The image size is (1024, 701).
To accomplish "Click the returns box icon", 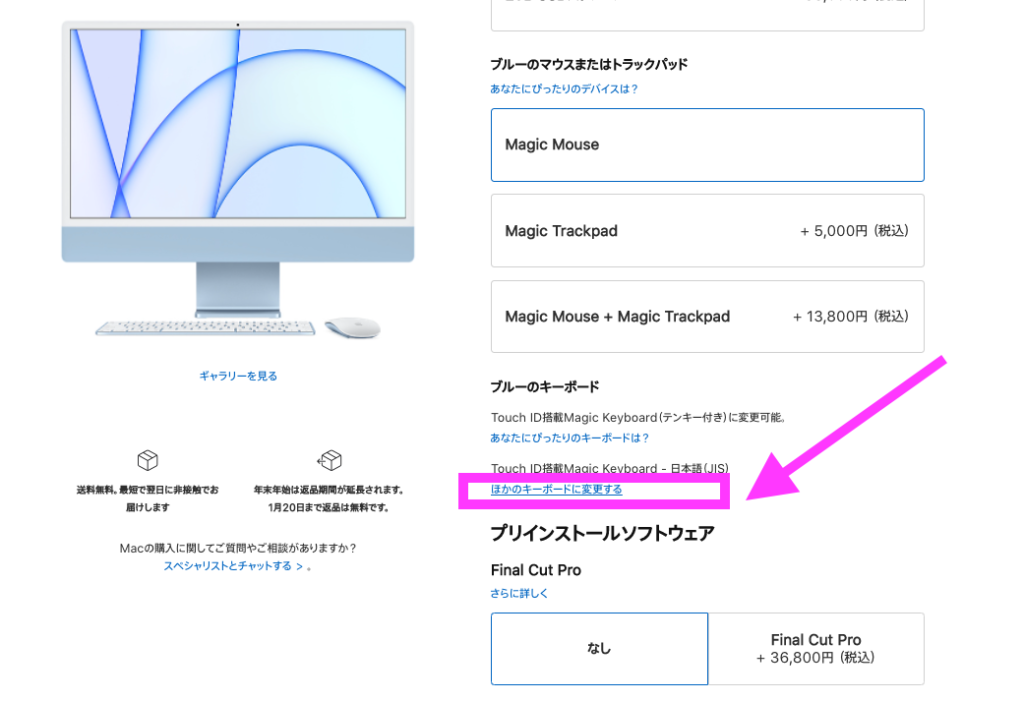I will [329, 460].
